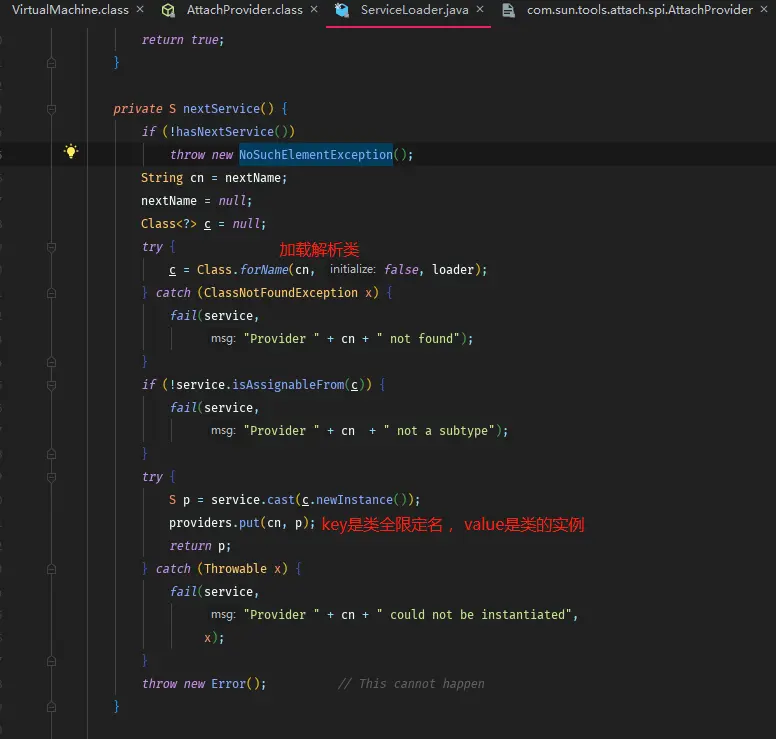Place the cursor on 'String cn = nextName;' line
Screen dimensions: 776x739
(x=214, y=178)
